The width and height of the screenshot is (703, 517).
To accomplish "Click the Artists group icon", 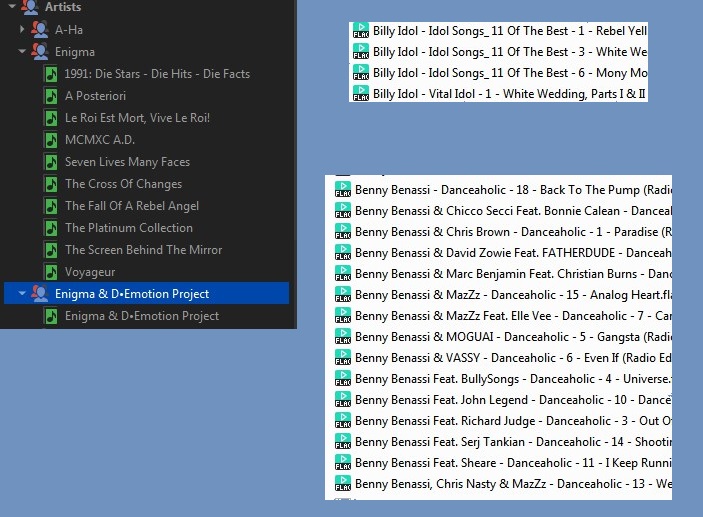I will pos(30,7).
